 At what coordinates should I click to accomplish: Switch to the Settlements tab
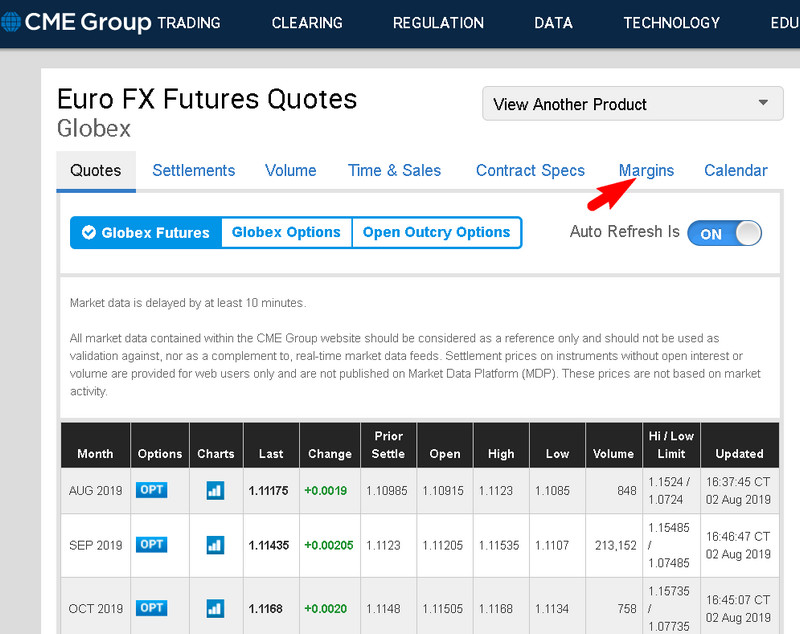(194, 170)
